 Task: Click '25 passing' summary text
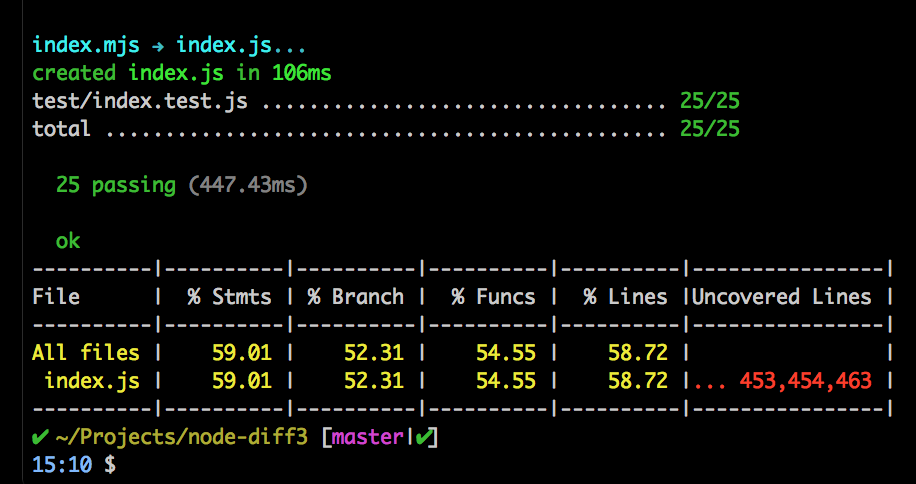coord(116,186)
